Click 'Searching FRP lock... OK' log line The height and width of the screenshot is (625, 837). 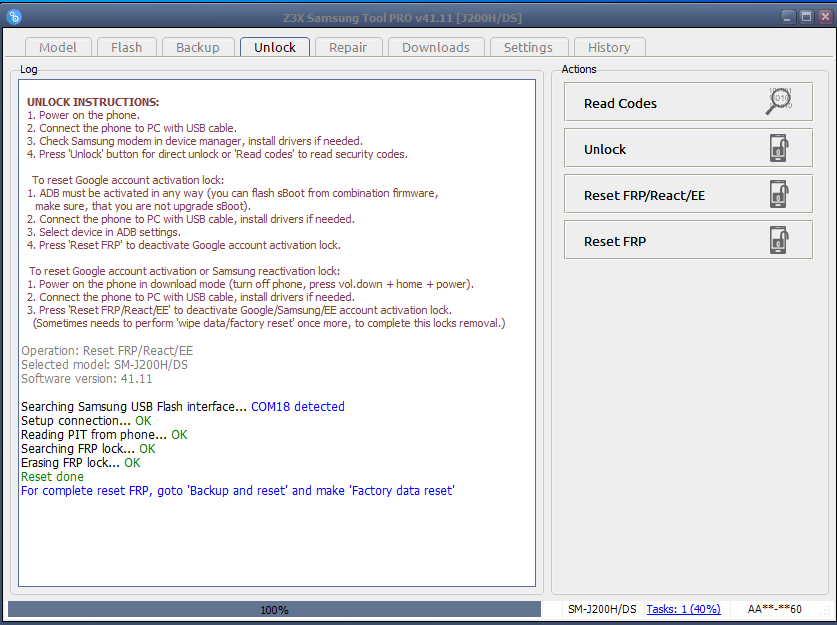pos(88,449)
